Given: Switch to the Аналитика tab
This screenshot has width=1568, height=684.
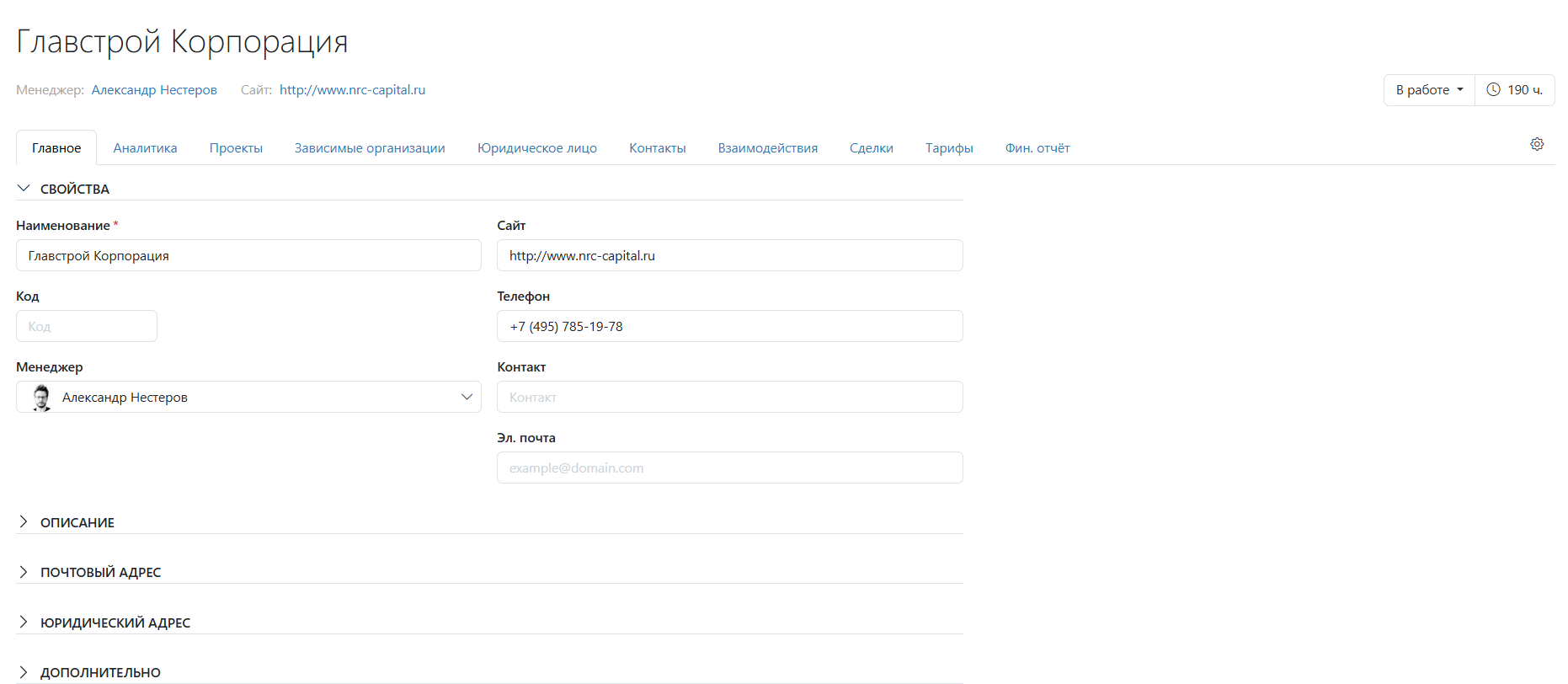Looking at the screenshot, I should [x=145, y=148].
